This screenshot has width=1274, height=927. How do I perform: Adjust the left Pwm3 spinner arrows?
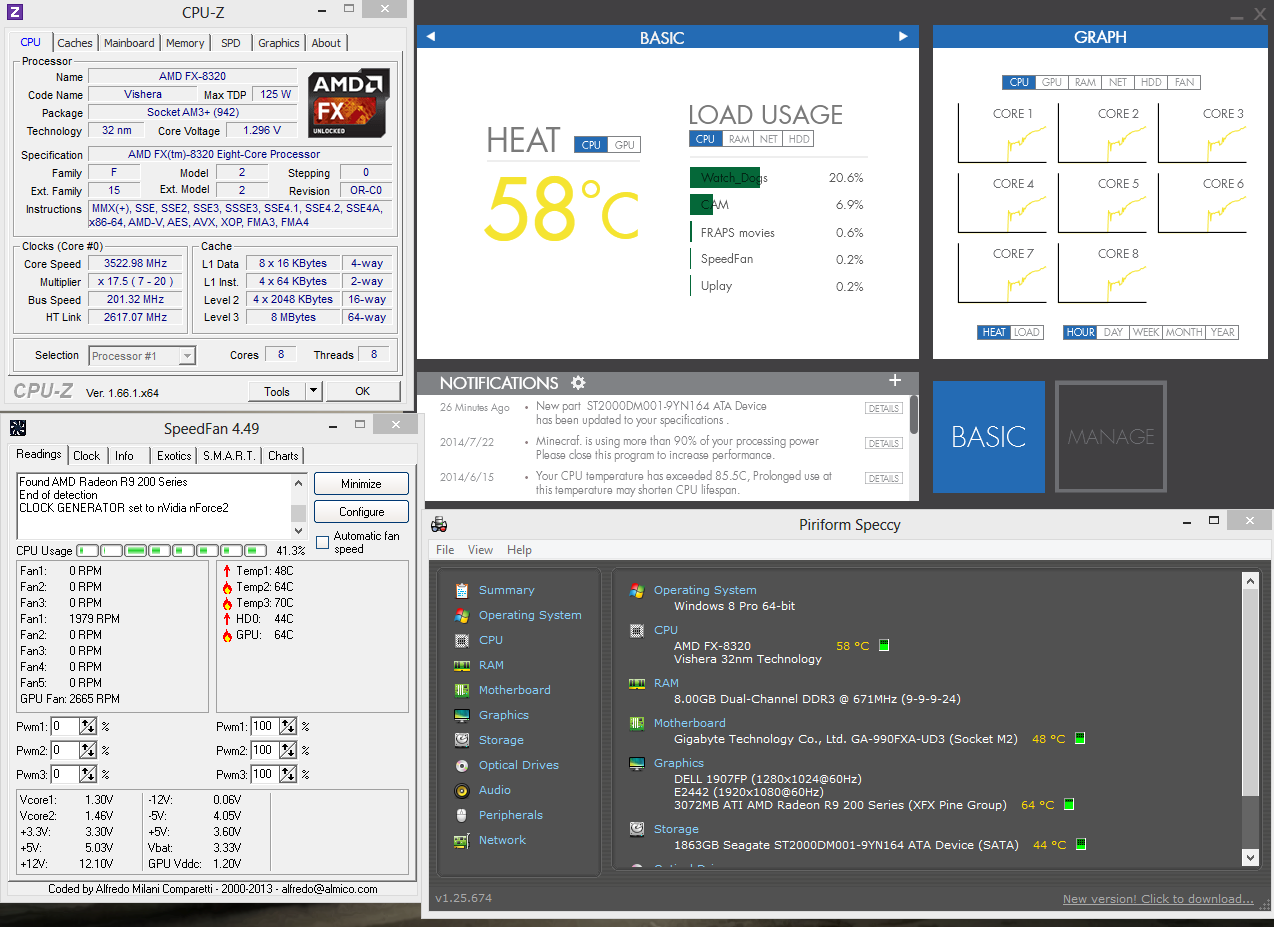(x=88, y=774)
